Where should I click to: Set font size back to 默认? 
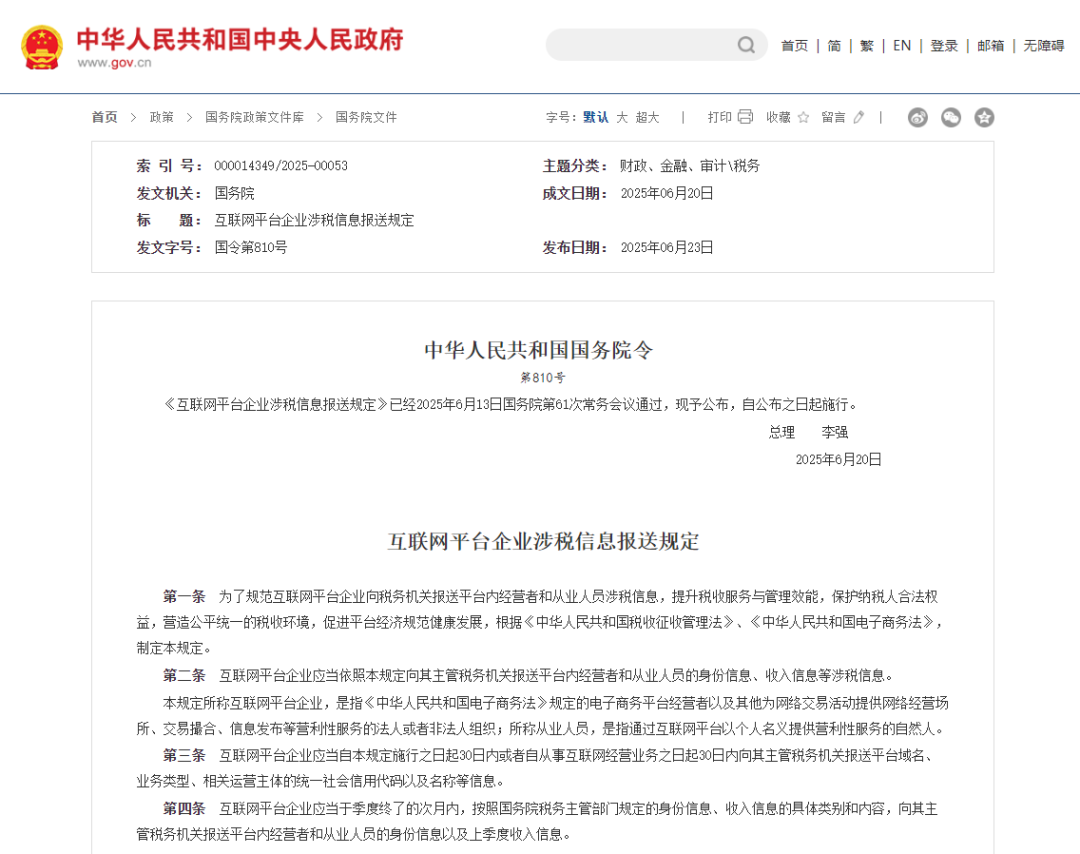pyautogui.click(x=594, y=117)
